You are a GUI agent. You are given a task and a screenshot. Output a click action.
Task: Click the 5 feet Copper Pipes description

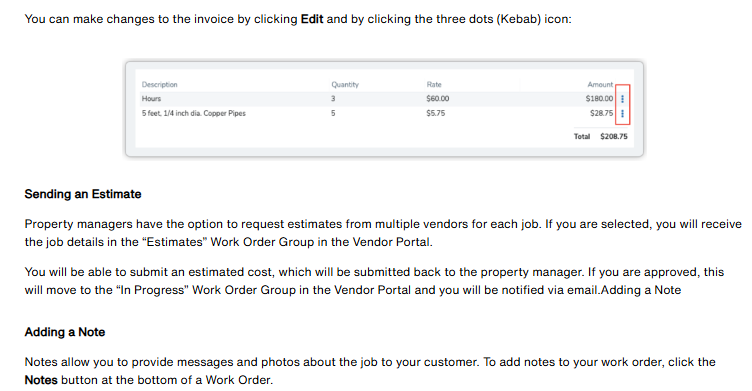tap(193, 113)
